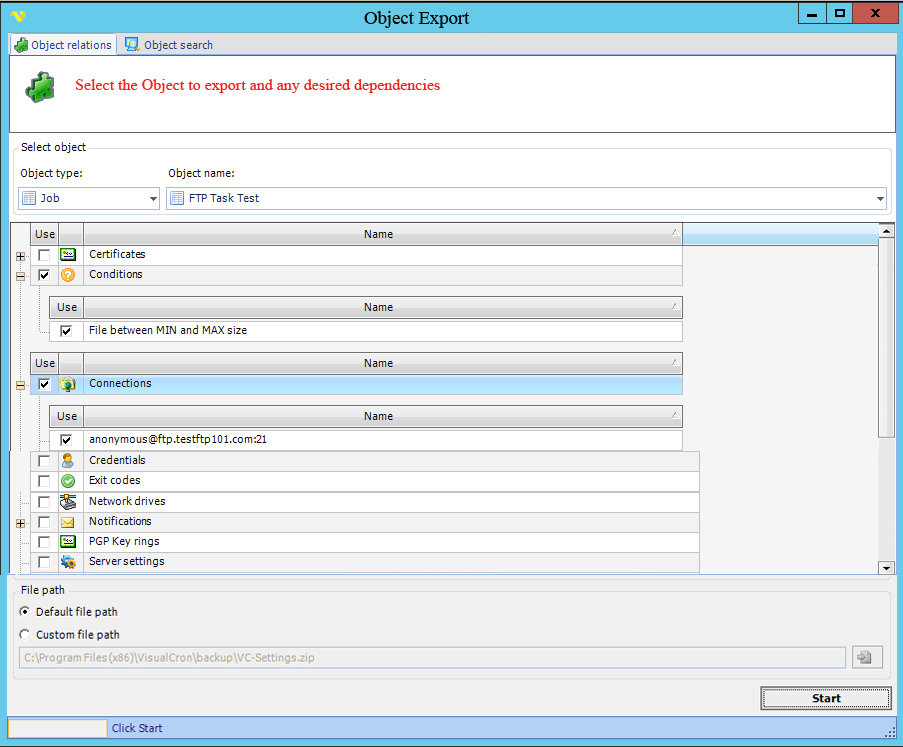Image resolution: width=903 pixels, height=747 pixels.
Task: Click the Certificates row icon
Action: pos(68,255)
